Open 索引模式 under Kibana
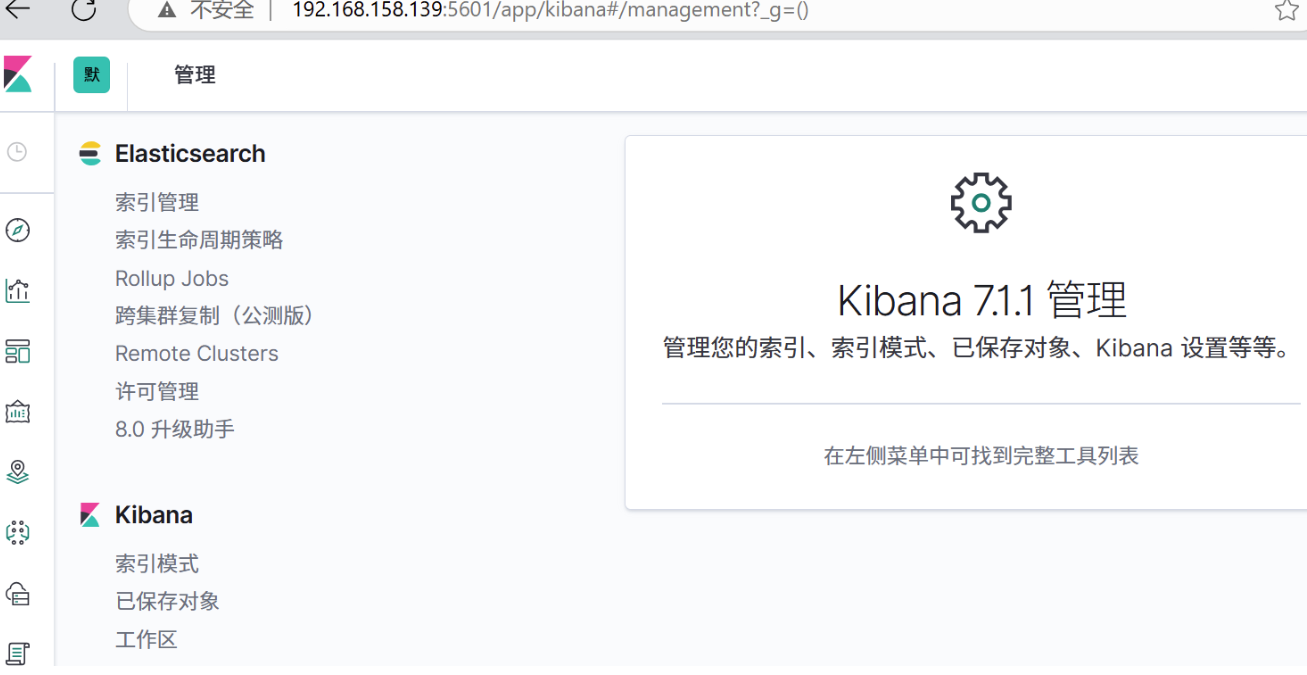Viewport: 1307px width, 675px height. (157, 564)
